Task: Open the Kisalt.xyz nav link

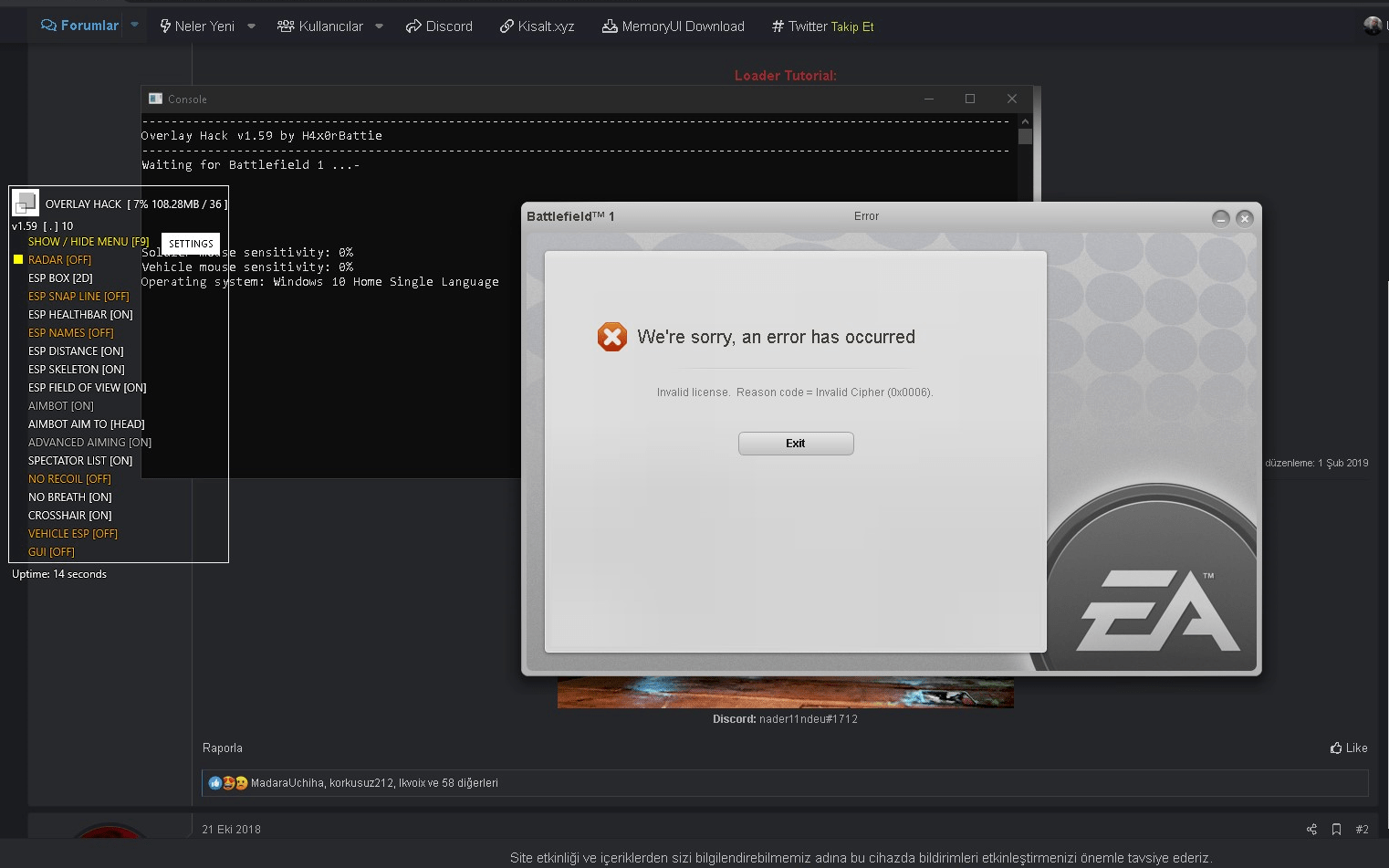Action: tap(537, 26)
